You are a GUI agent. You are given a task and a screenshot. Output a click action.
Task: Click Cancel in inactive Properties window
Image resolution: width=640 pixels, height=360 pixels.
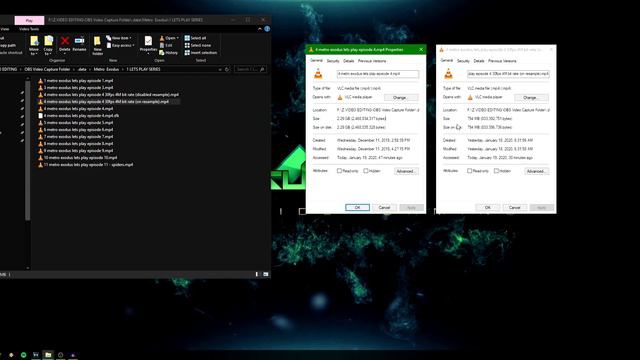[x=514, y=207]
